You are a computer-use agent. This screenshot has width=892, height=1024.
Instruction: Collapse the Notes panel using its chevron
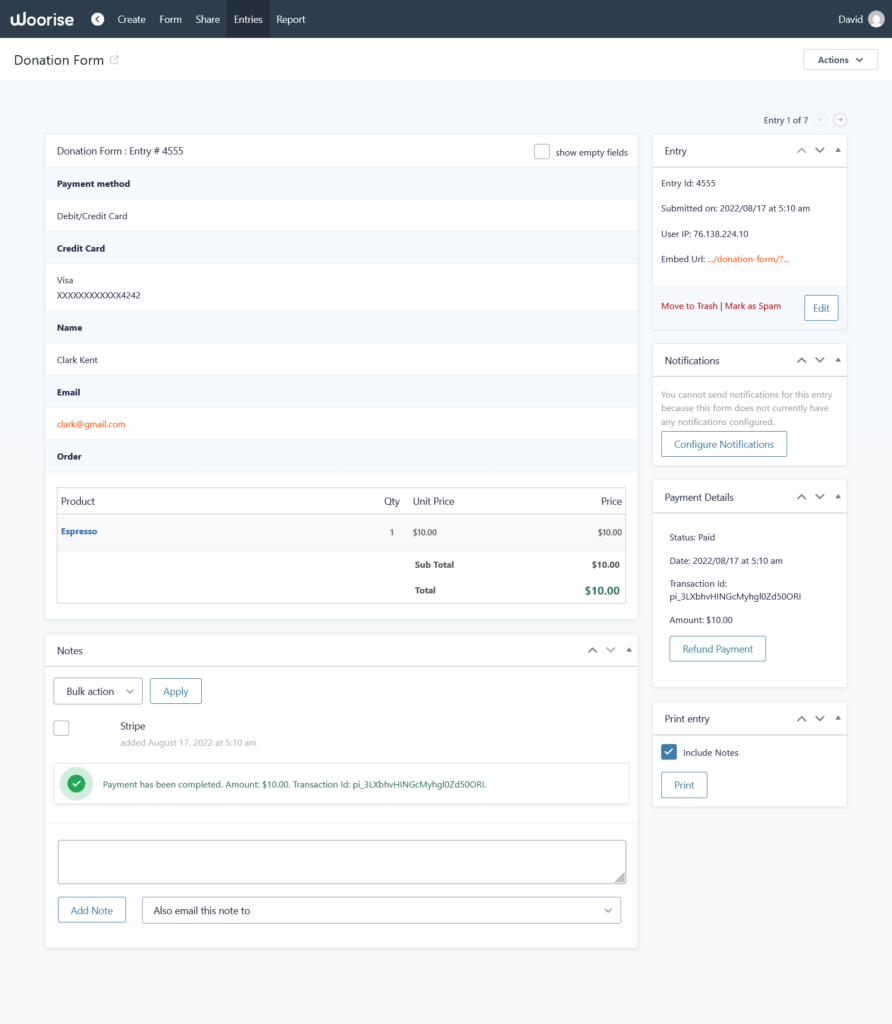coord(592,650)
